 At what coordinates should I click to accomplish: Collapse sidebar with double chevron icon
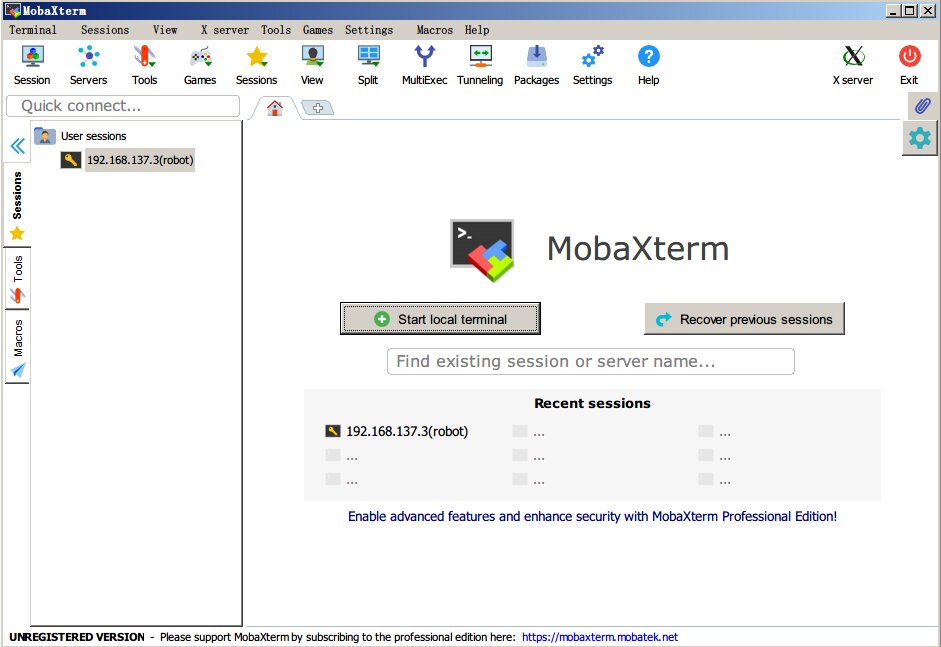click(17, 146)
